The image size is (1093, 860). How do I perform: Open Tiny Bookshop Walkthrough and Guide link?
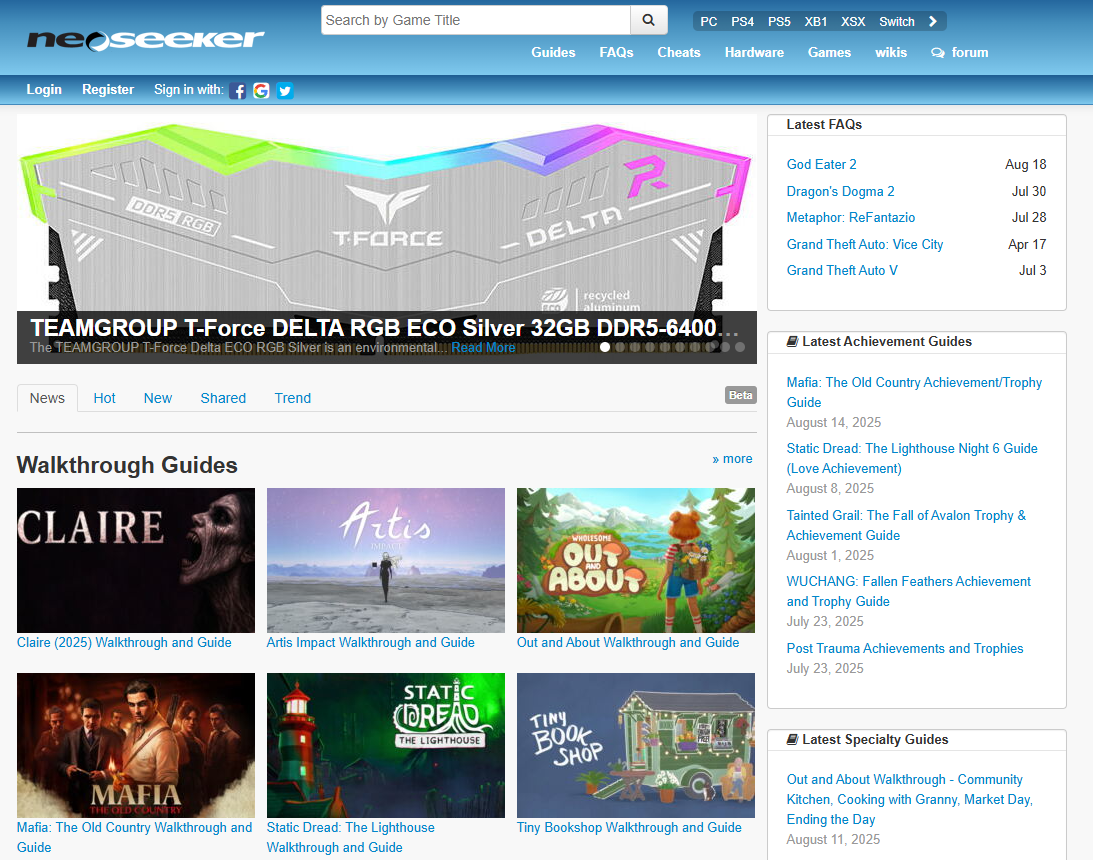(x=629, y=827)
